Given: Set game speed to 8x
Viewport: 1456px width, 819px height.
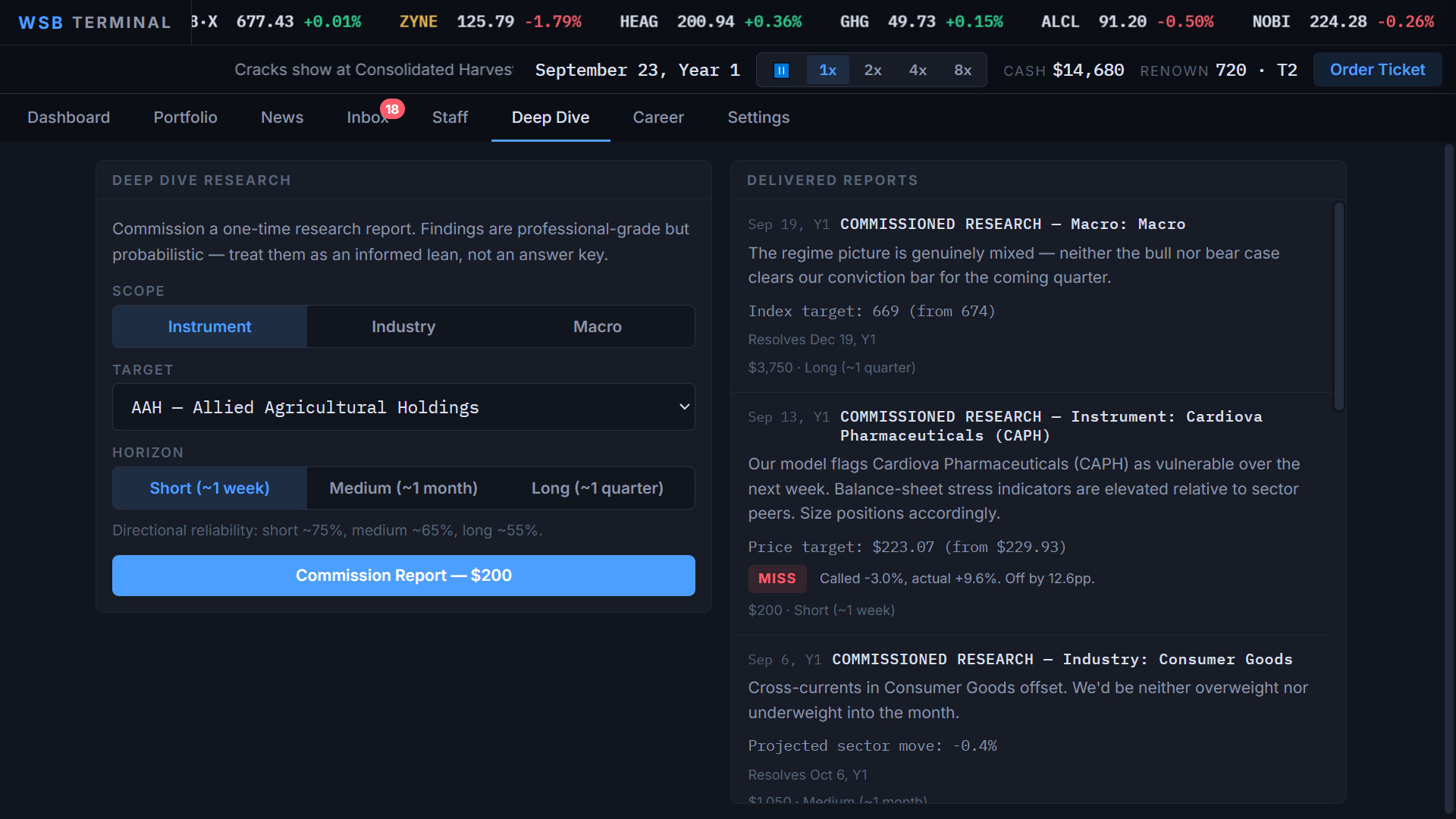Looking at the screenshot, I should coord(962,71).
